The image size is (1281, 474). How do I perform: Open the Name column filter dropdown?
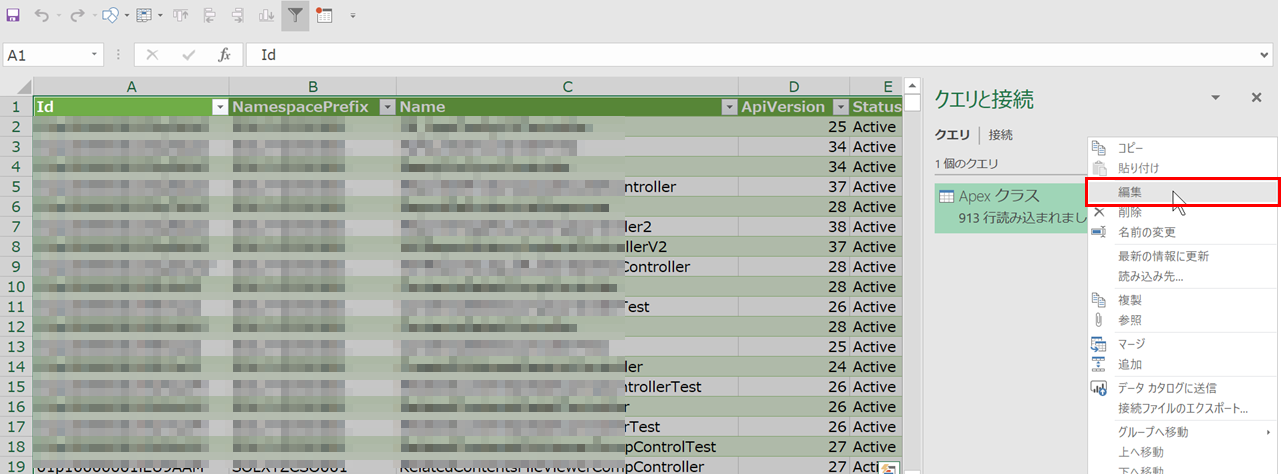point(728,107)
